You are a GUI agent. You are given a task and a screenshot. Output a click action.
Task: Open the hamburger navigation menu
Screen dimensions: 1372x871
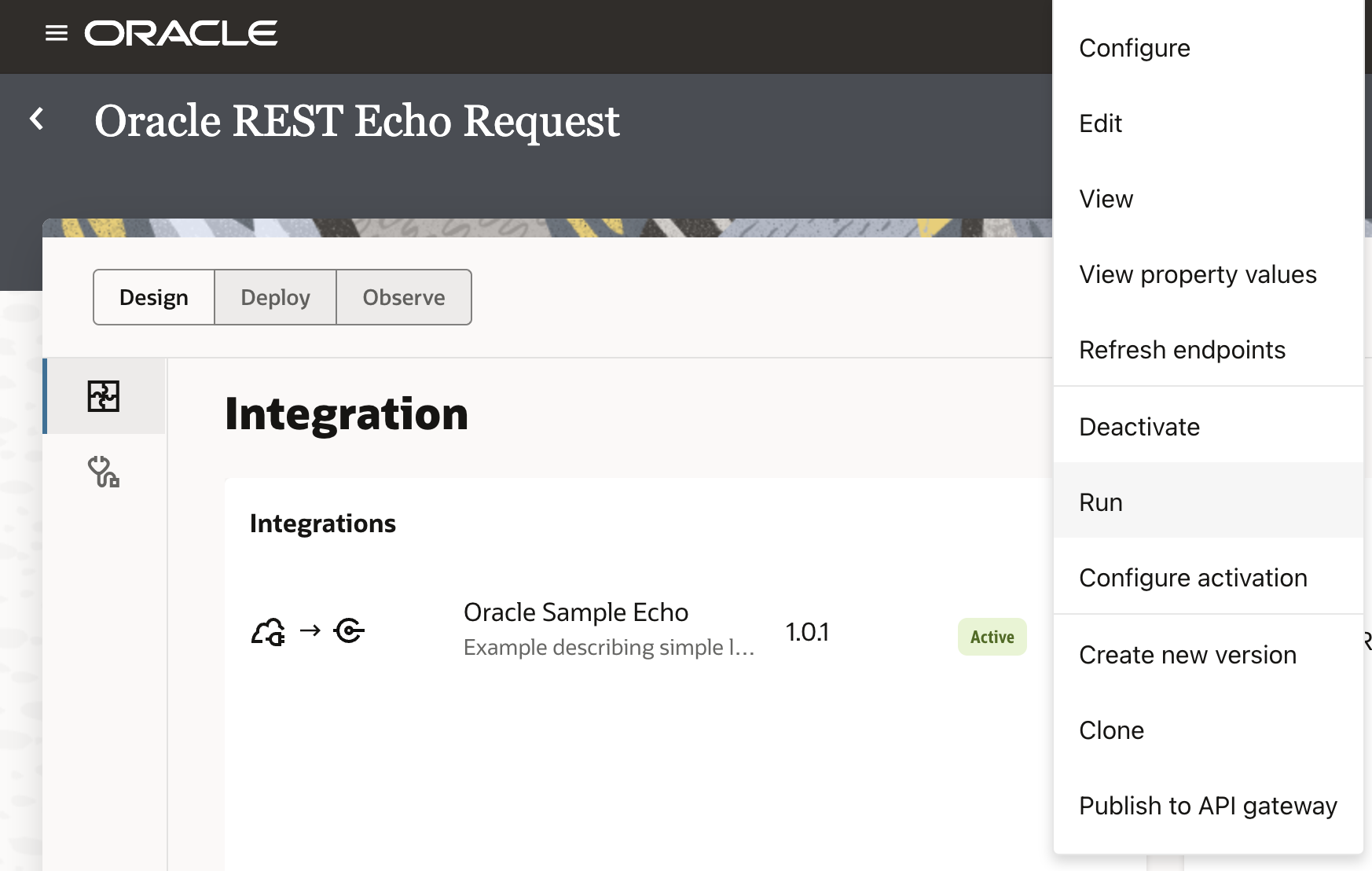(x=57, y=33)
